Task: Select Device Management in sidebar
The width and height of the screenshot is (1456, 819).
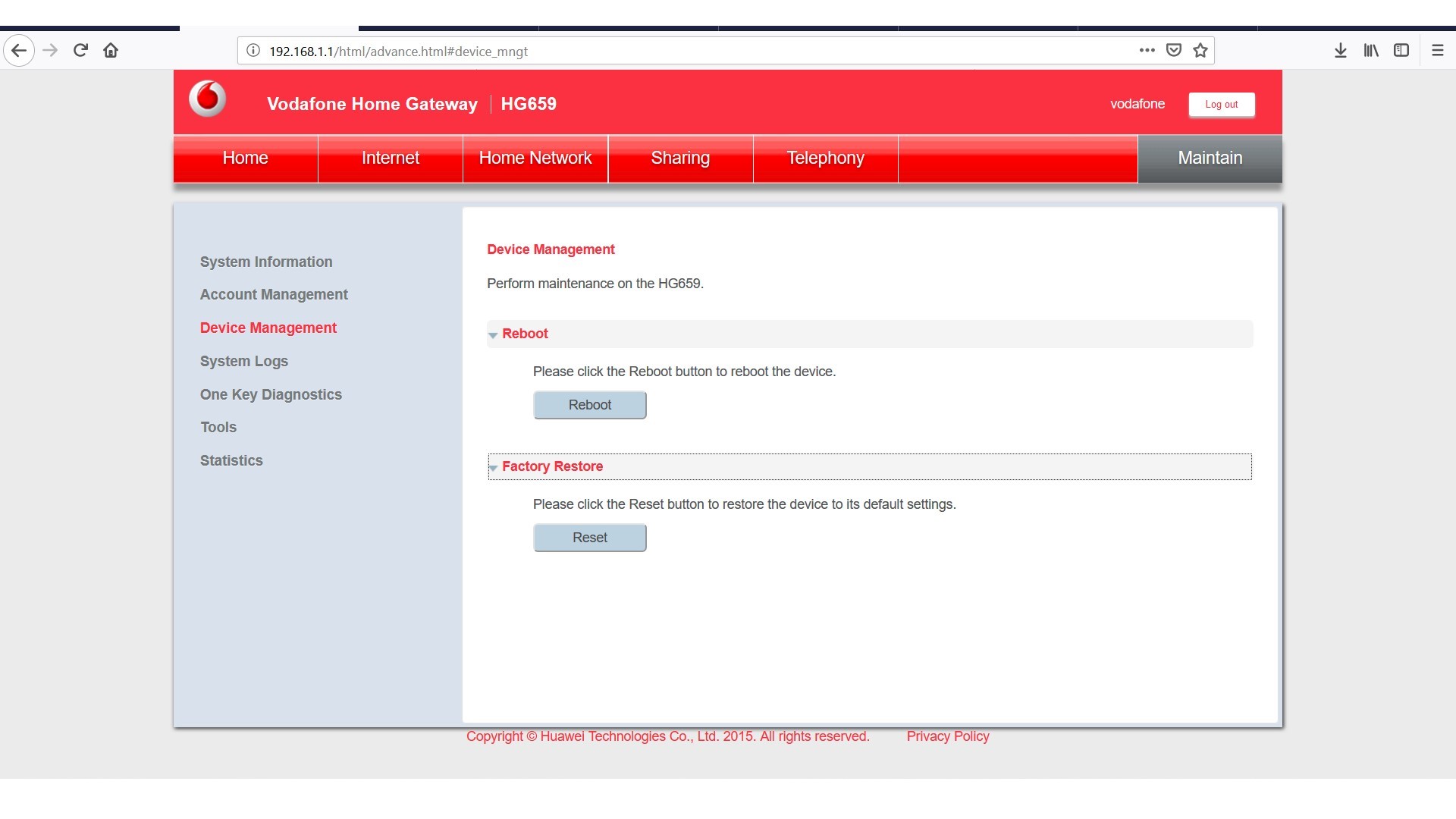Action: tap(268, 328)
